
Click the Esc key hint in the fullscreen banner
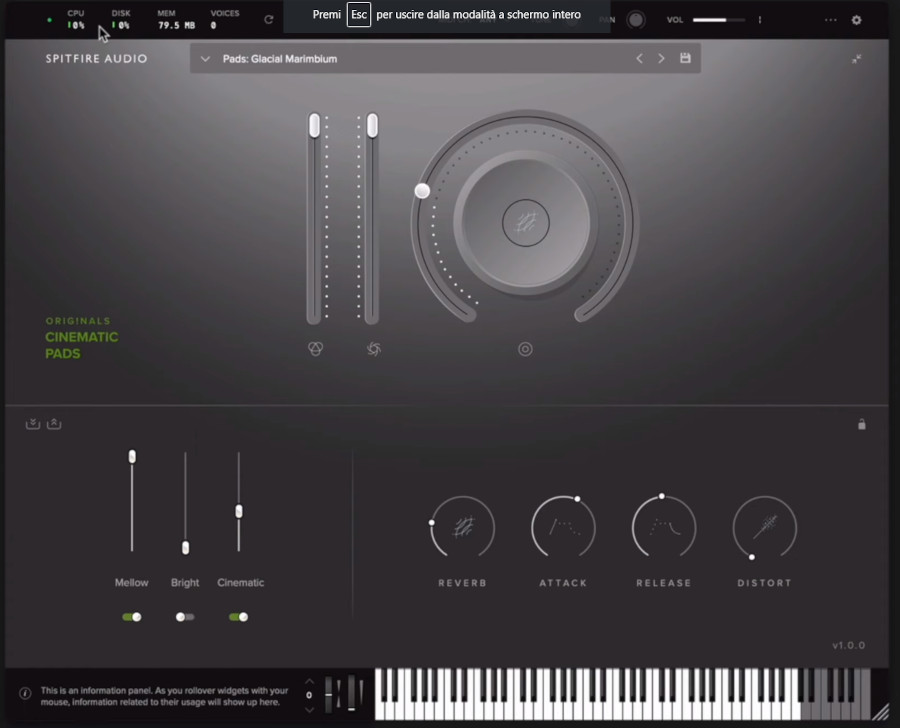(x=359, y=14)
